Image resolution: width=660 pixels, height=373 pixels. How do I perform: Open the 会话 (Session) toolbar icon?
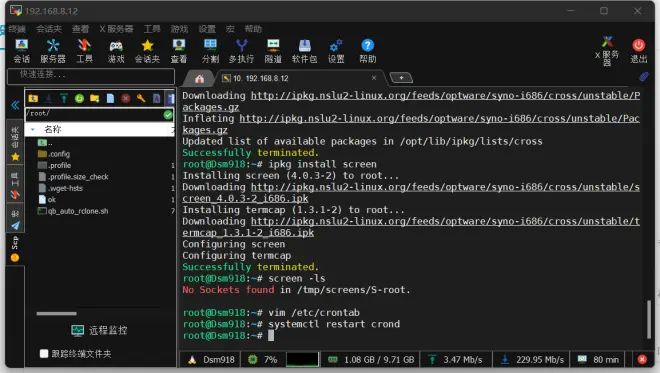pos(21,51)
